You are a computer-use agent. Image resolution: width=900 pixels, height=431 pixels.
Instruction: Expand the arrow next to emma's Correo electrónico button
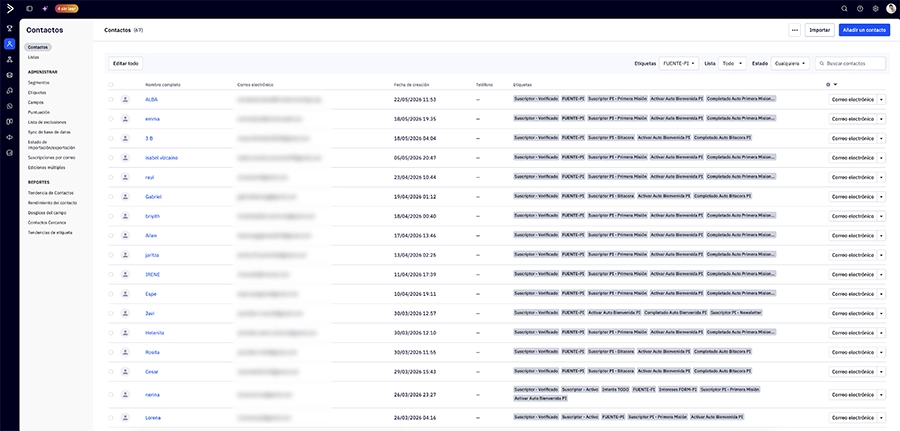point(881,119)
